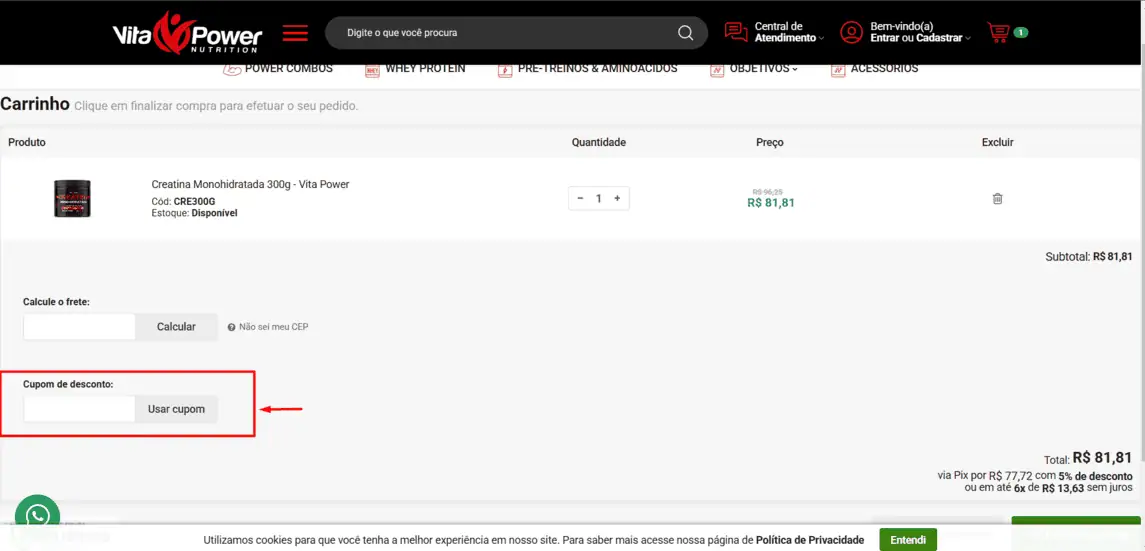Click the Quantidade column header
The width and height of the screenshot is (1145, 551).
599,142
